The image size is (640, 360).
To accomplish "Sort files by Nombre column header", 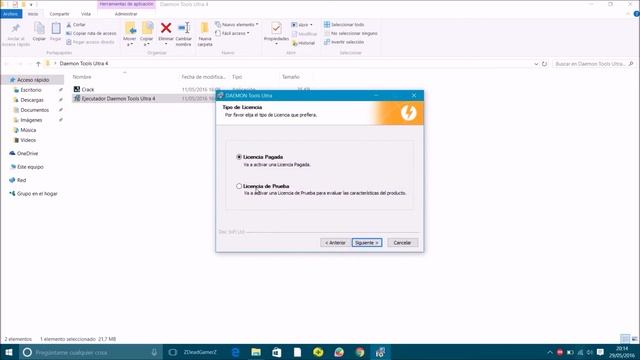I will pyautogui.click(x=82, y=77).
